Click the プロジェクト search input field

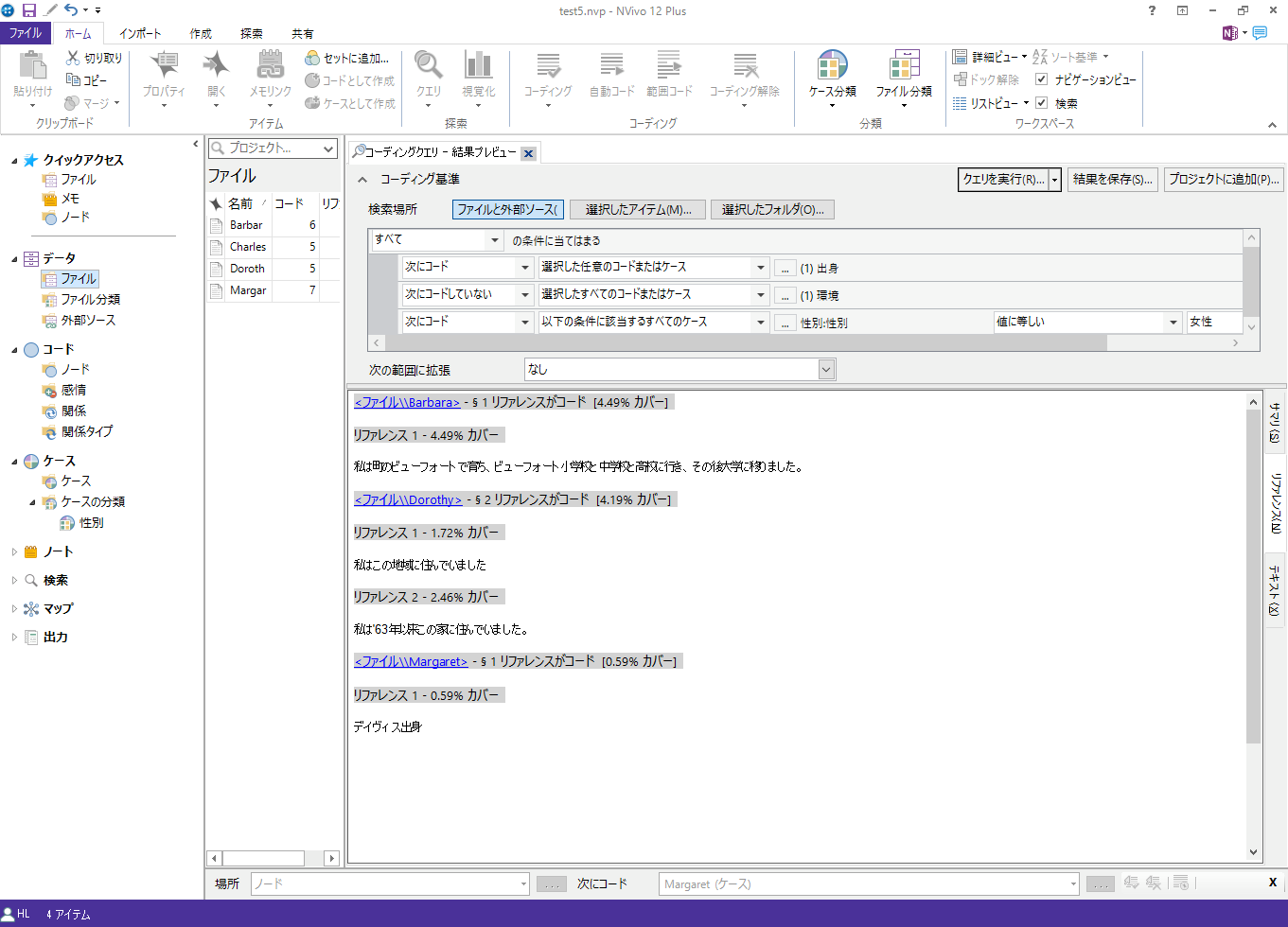coord(270,149)
